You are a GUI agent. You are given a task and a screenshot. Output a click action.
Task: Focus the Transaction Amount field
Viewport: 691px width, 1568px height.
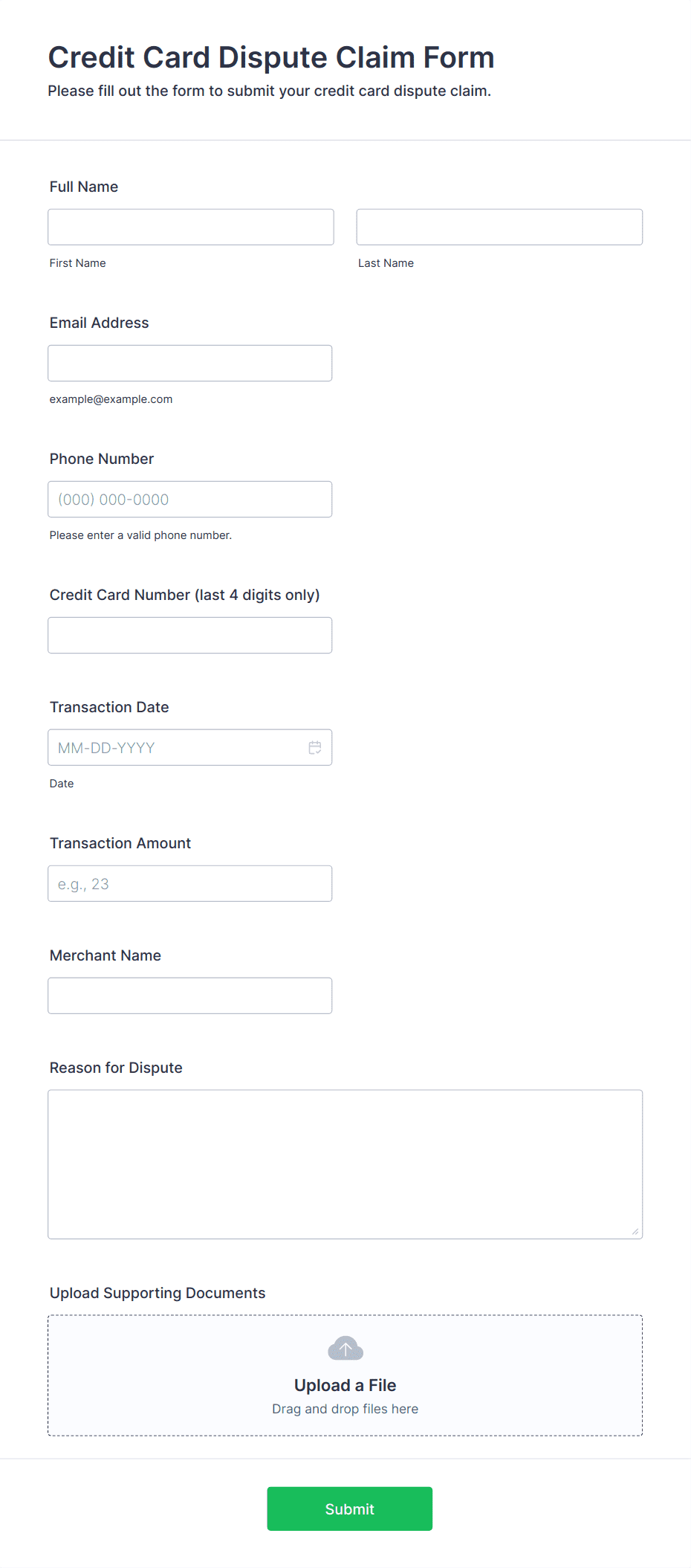coord(190,883)
